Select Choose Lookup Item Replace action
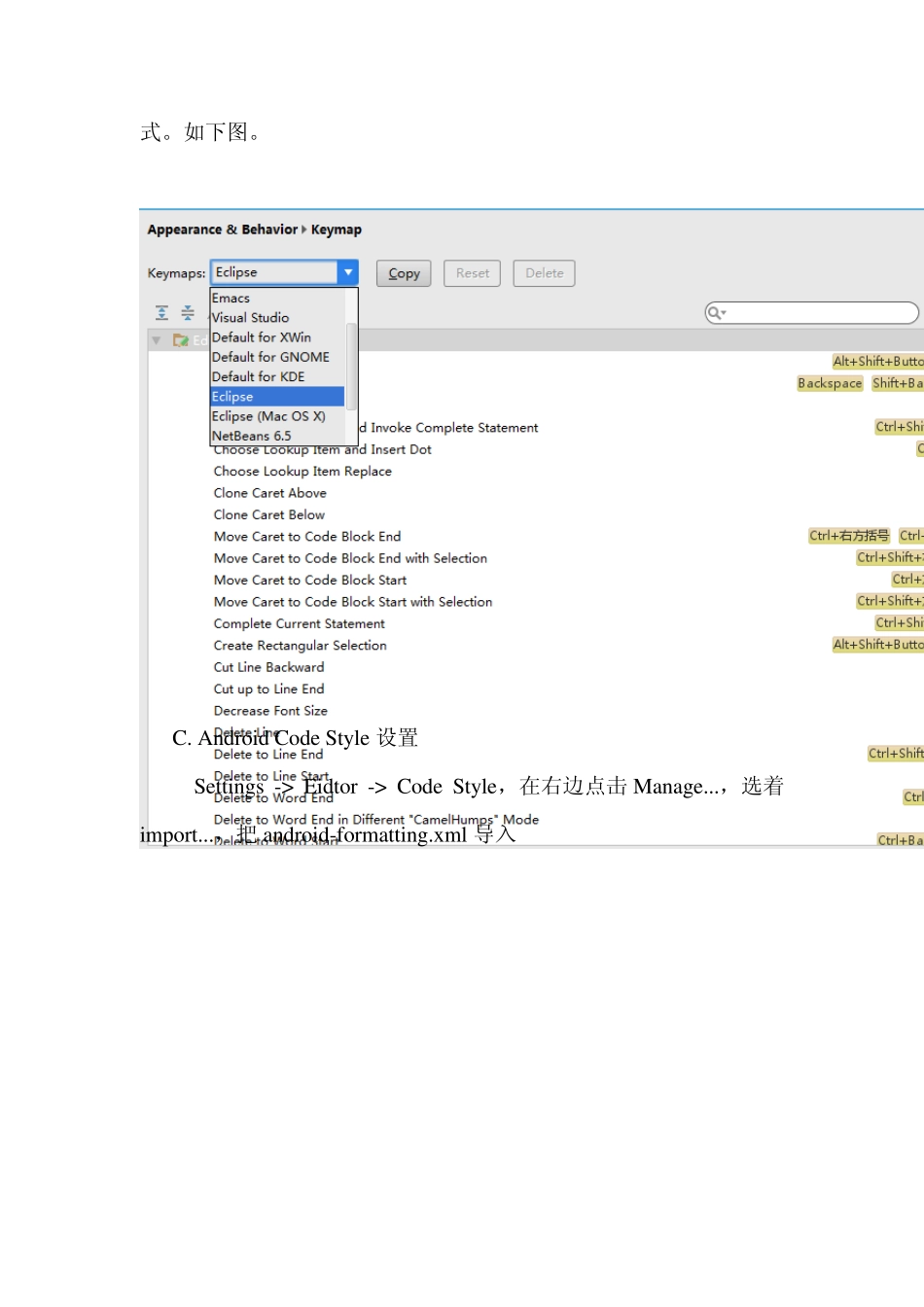This screenshot has width=924, height=1307. [x=302, y=472]
